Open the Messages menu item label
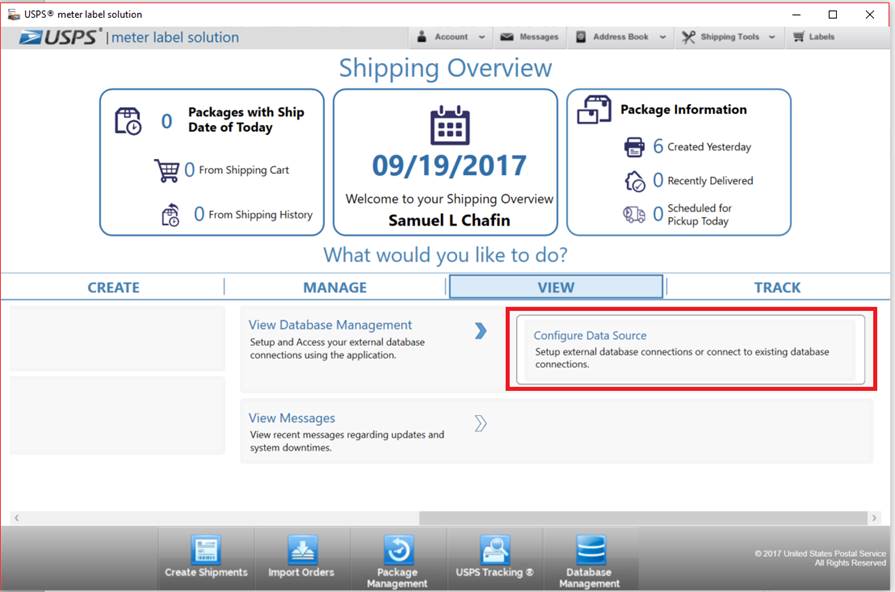Image resolution: width=895 pixels, height=592 pixels. (539, 37)
